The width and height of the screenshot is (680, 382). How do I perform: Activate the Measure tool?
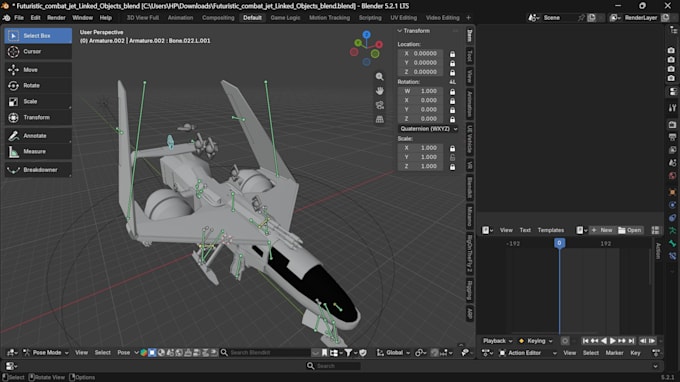point(38,152)
